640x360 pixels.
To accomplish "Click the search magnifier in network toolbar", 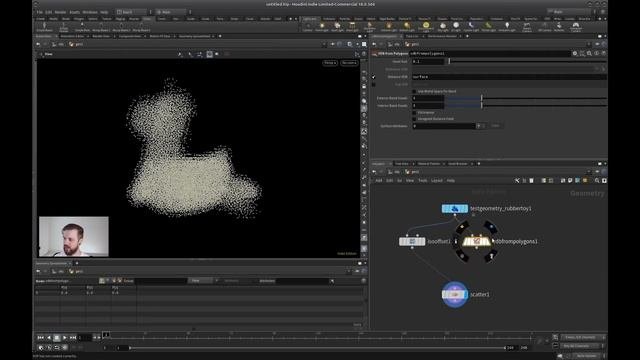I will pyautogui.click(x=597, y=180).
